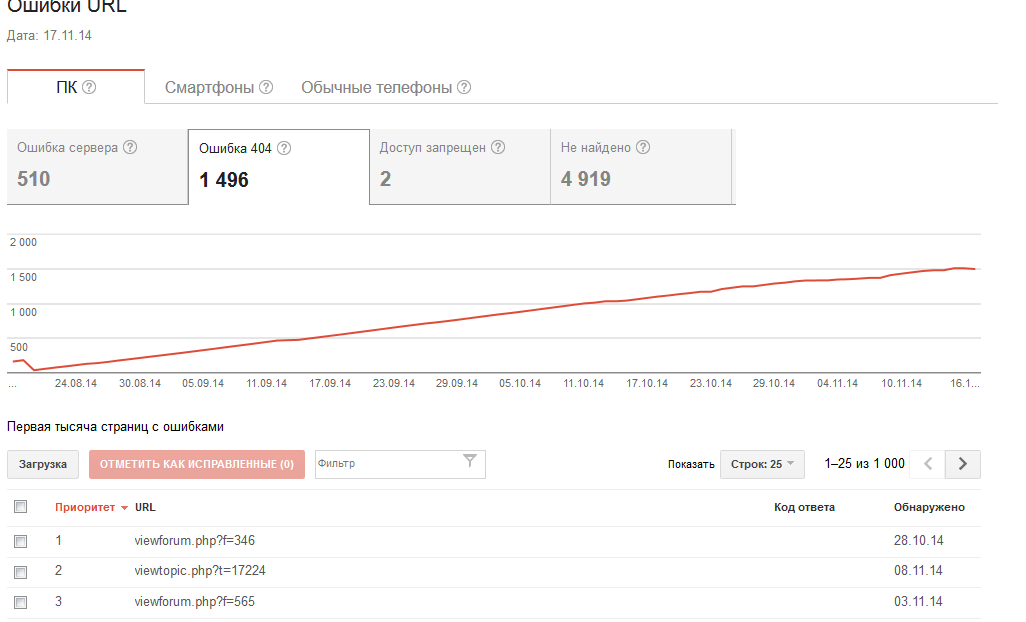
Task: Click help icon beside Смартфоны tab
Action: click(266, 87)
